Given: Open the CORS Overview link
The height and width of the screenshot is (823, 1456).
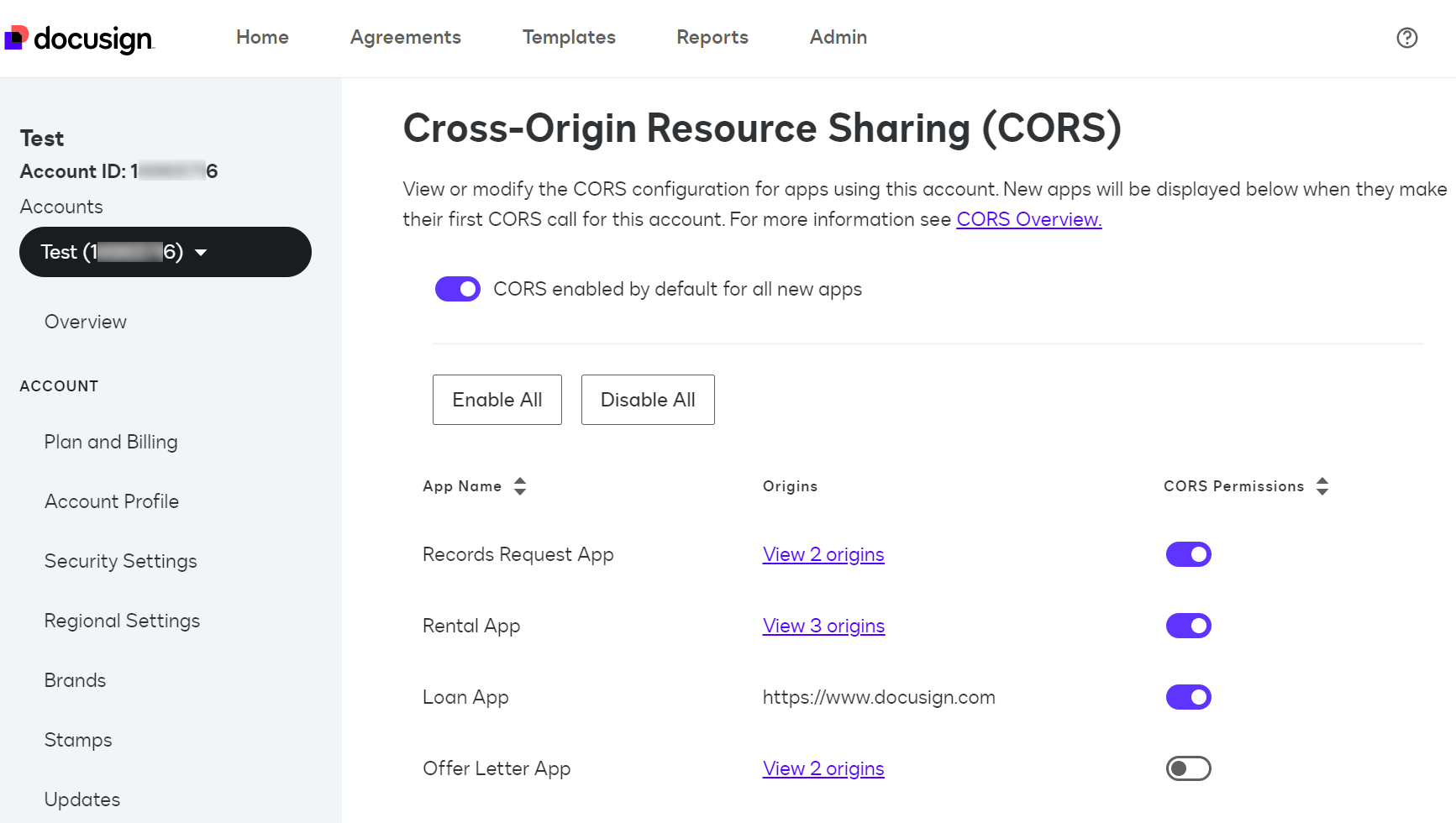Looking at the screenshot, I should click(x=1028, y=219).
